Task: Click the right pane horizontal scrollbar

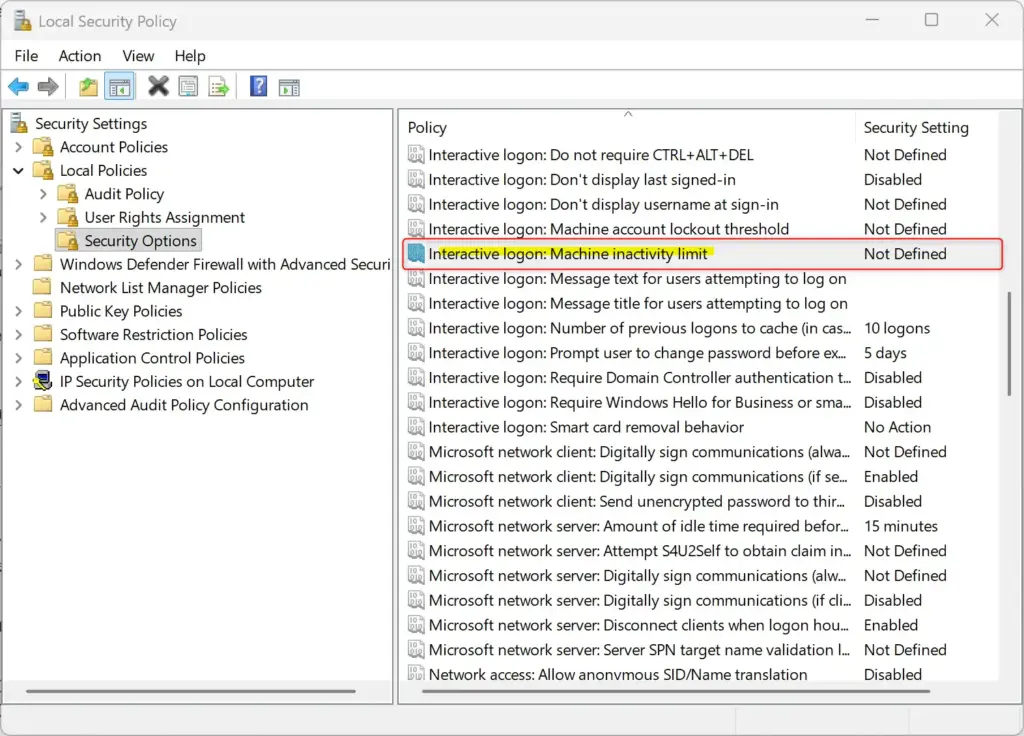Action: (x=675, y=690)
